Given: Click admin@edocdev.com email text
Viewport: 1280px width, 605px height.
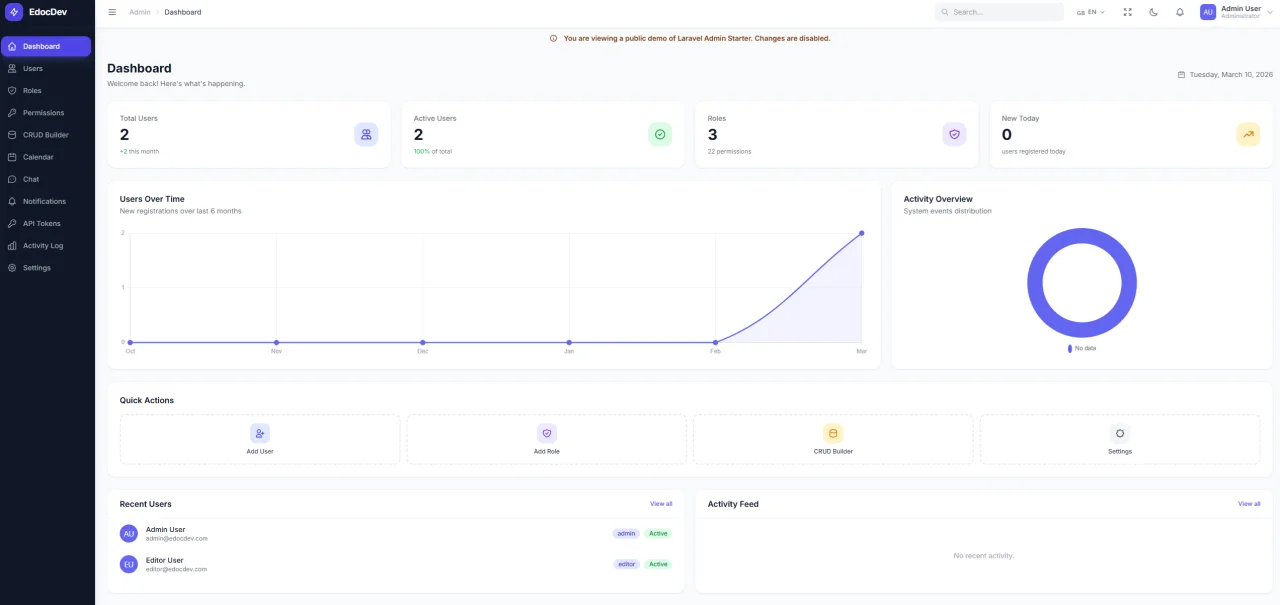Looking at the screenshot, I should [x=177, y=539].
